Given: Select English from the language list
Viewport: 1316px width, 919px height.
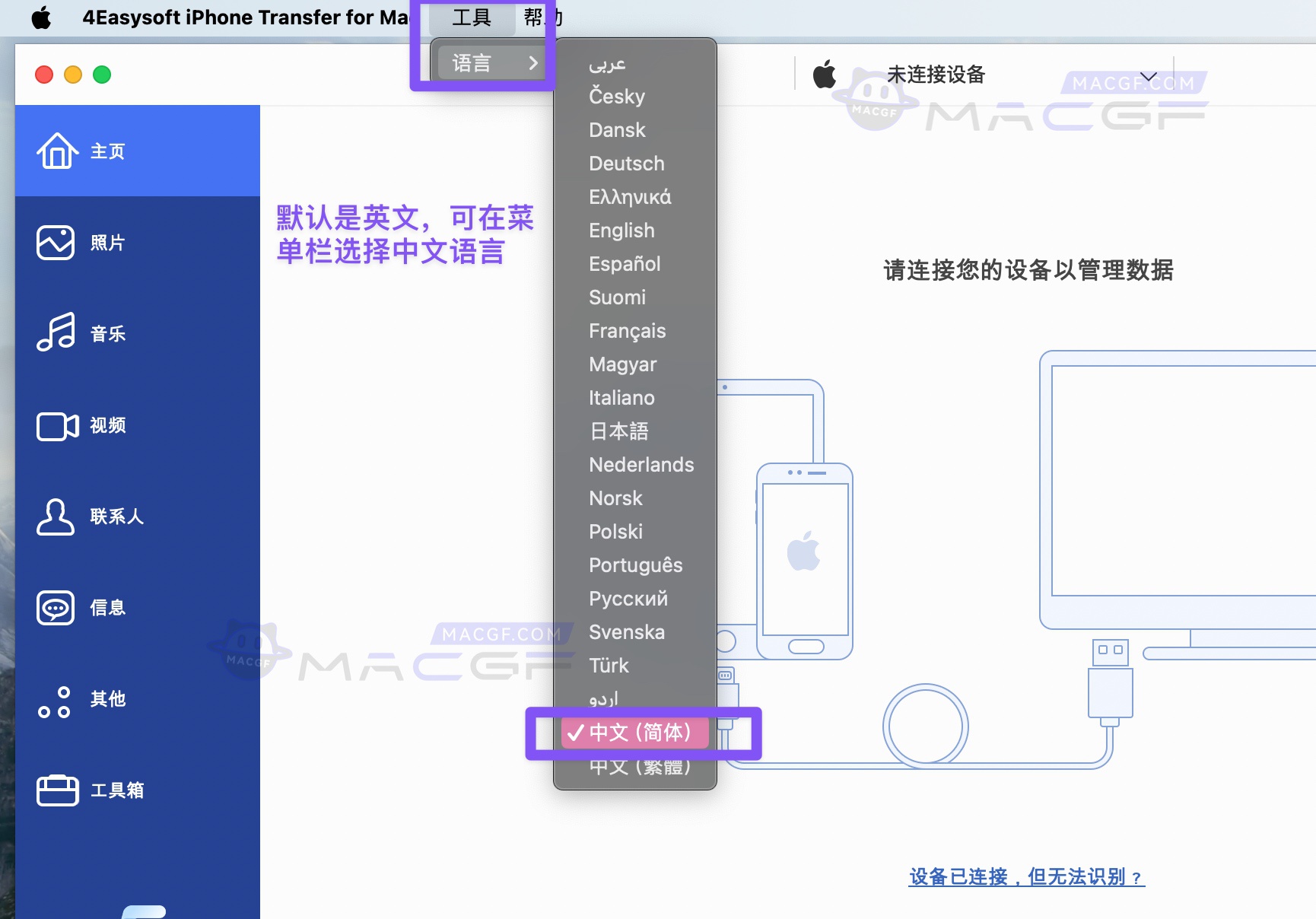Looking at the screenshot, I should pos(621,230).
